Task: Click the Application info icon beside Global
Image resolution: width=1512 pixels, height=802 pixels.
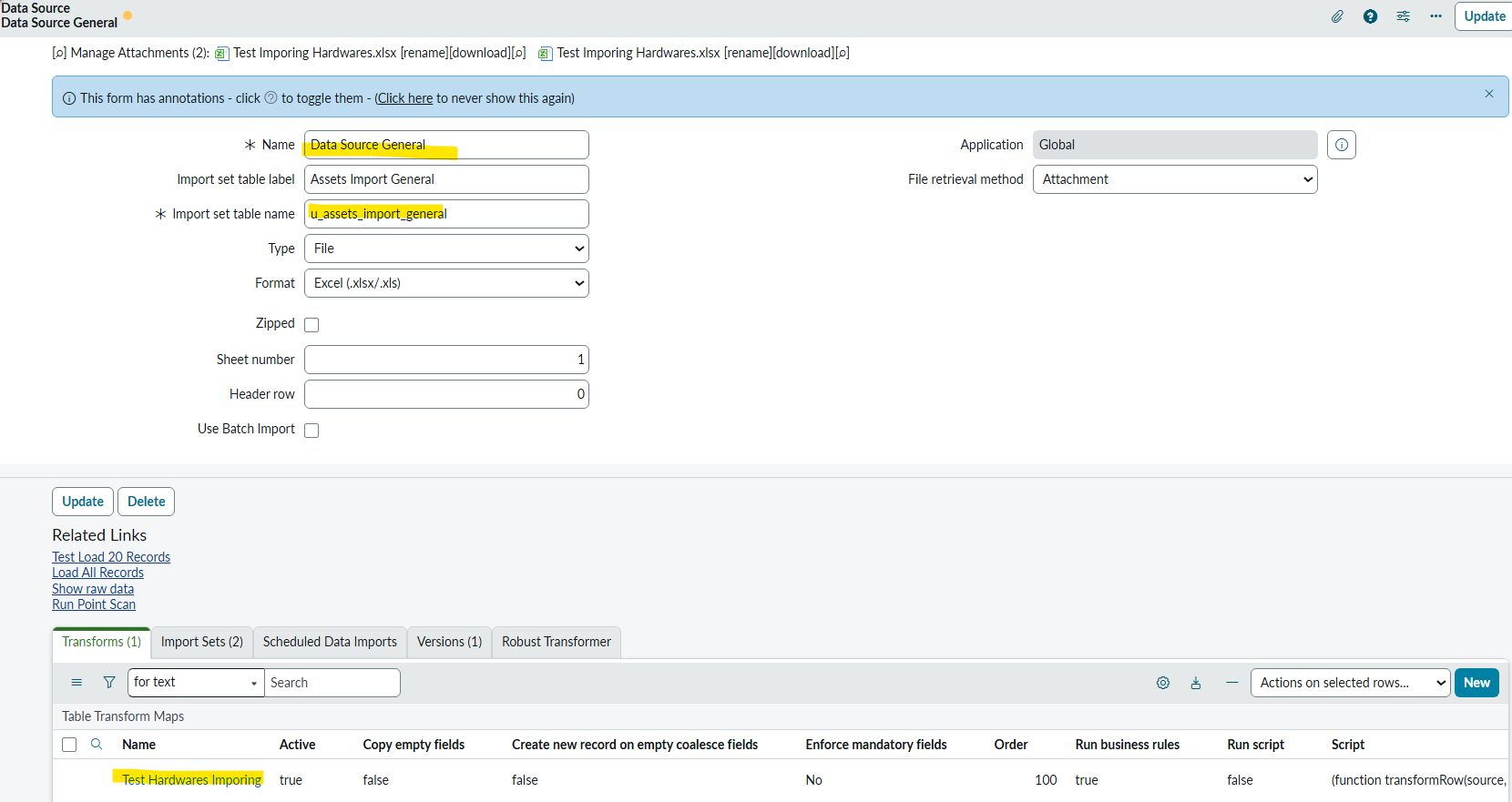Action: coord(1341,145)
